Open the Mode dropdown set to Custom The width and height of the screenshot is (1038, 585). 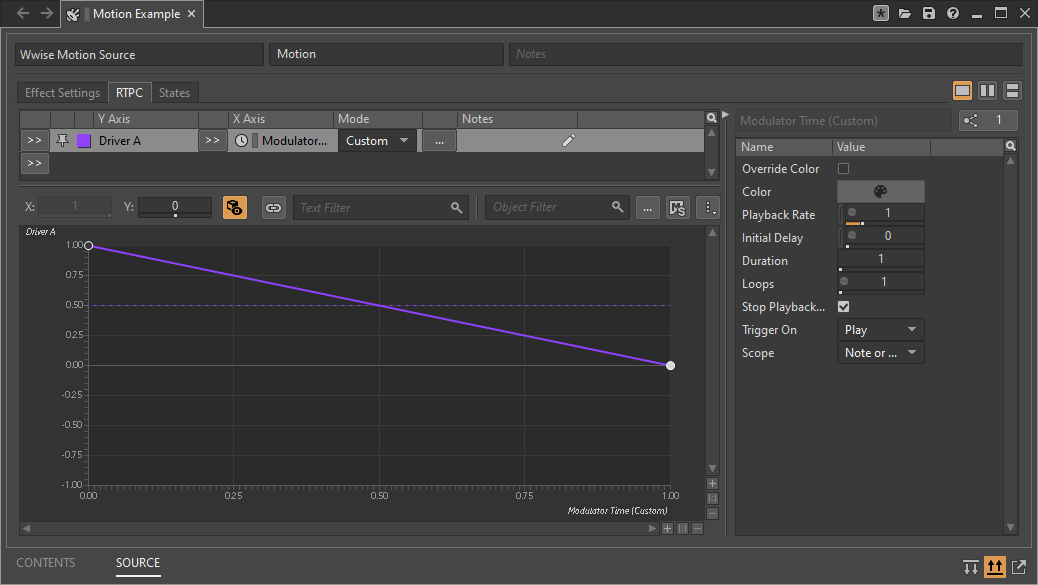coord(378,141)
